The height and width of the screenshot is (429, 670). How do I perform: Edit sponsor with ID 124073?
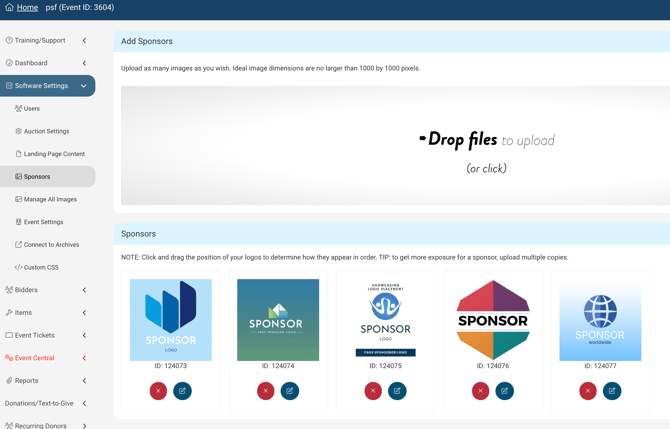click(x=182, y=391)
